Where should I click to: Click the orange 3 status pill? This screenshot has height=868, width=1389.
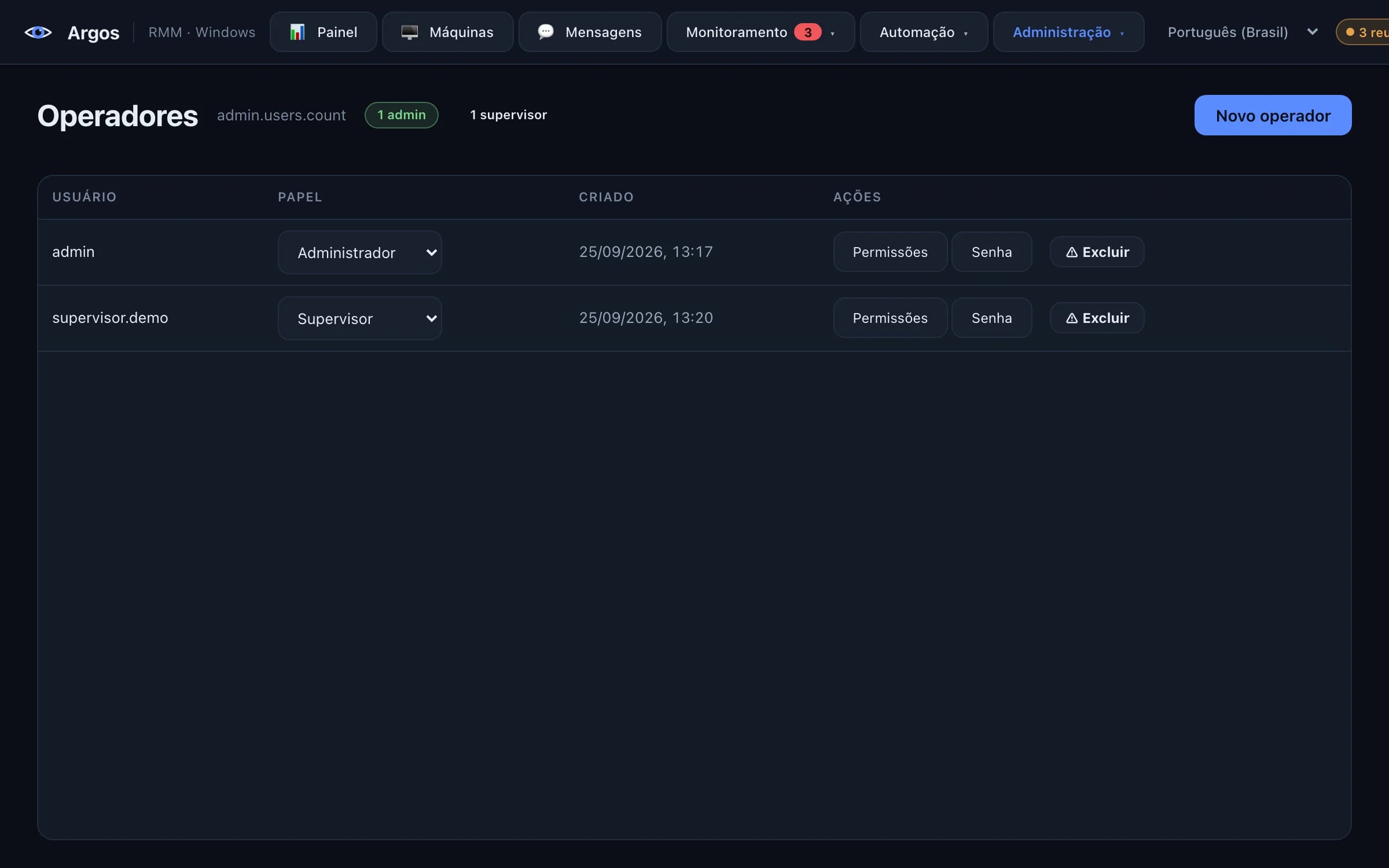(x=1363, y=32)
